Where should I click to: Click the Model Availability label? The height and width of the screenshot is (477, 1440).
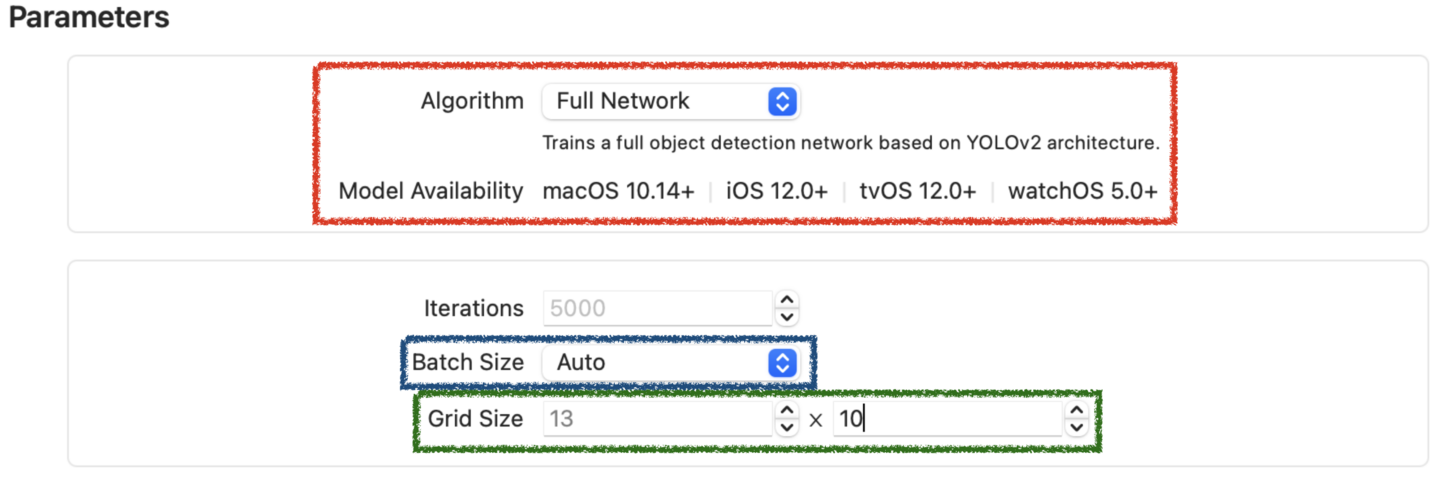tap(431, 191)
